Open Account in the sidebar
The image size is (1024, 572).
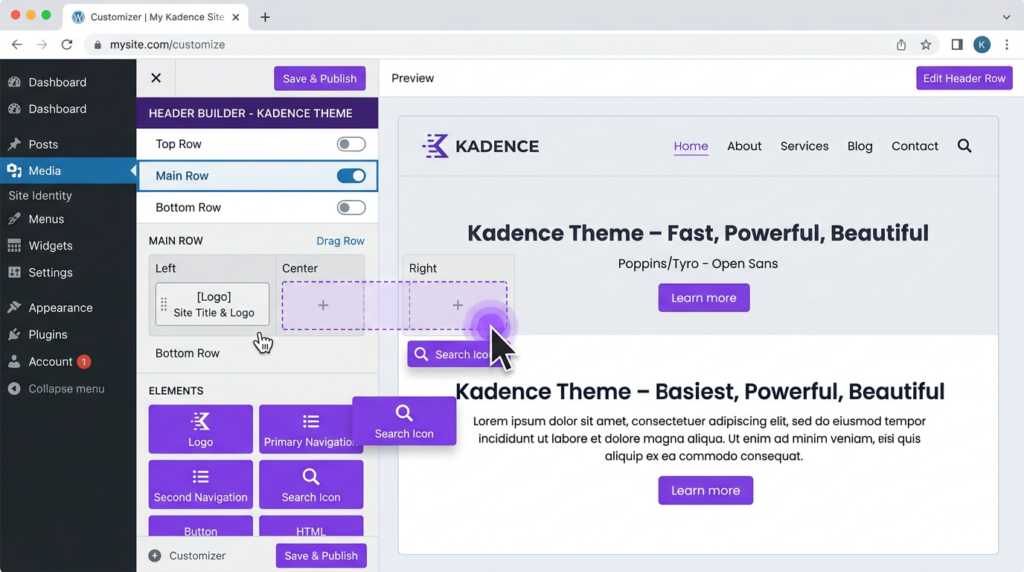click(50, 362)
